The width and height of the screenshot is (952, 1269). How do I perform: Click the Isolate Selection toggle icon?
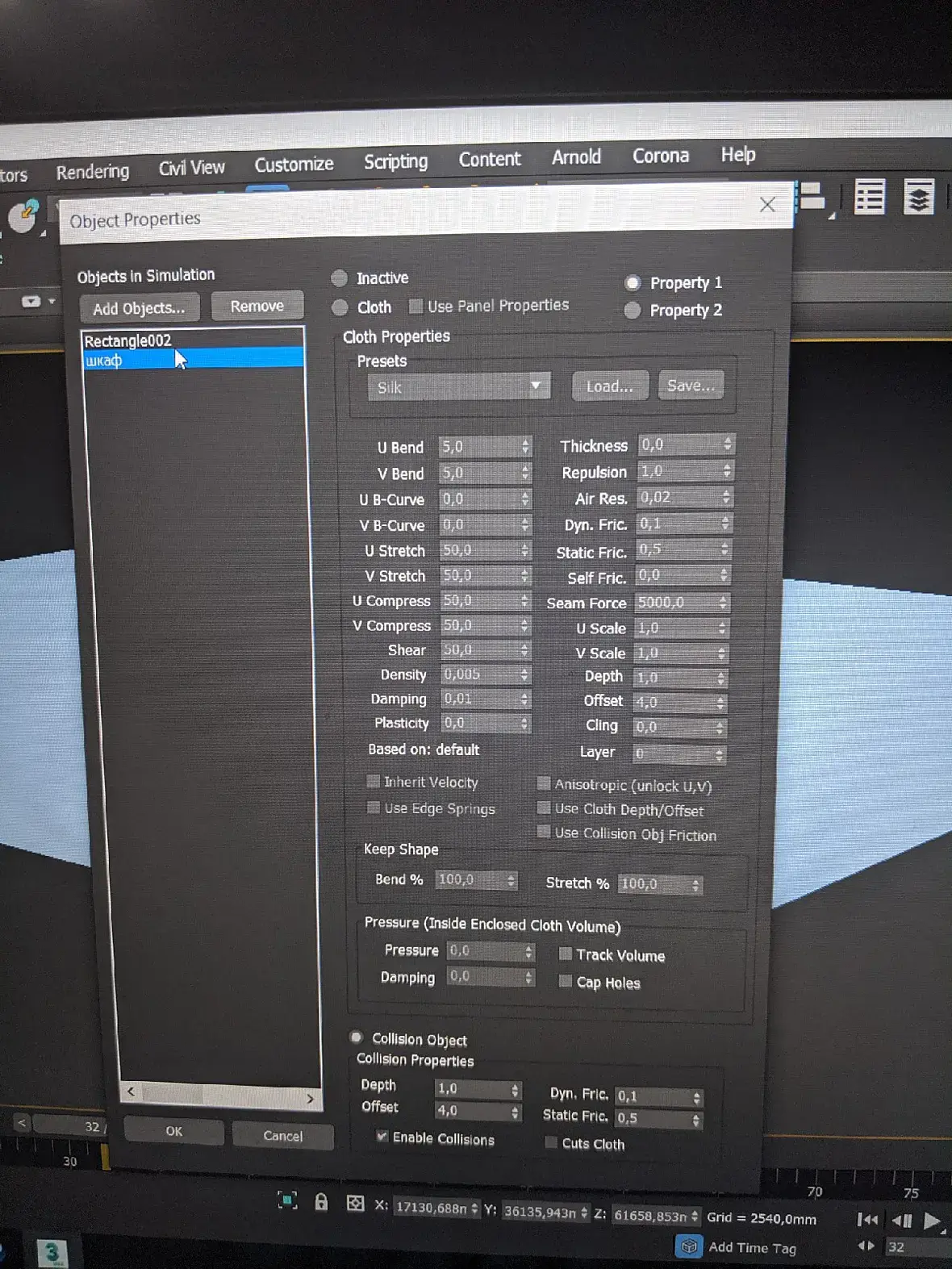(x=287, y=1200)
